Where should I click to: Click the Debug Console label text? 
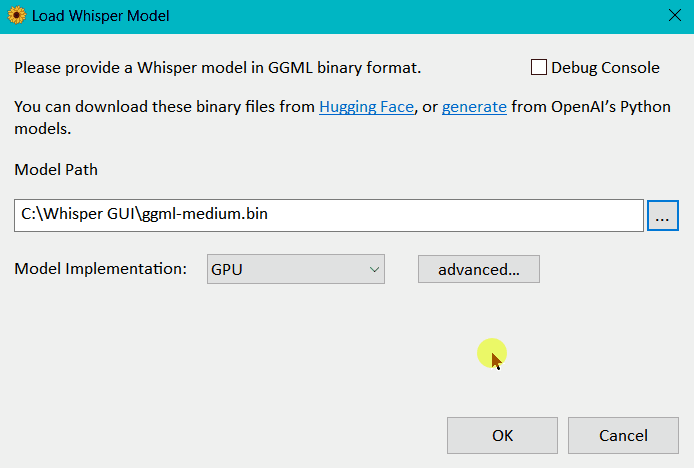(x=605, y=68)
